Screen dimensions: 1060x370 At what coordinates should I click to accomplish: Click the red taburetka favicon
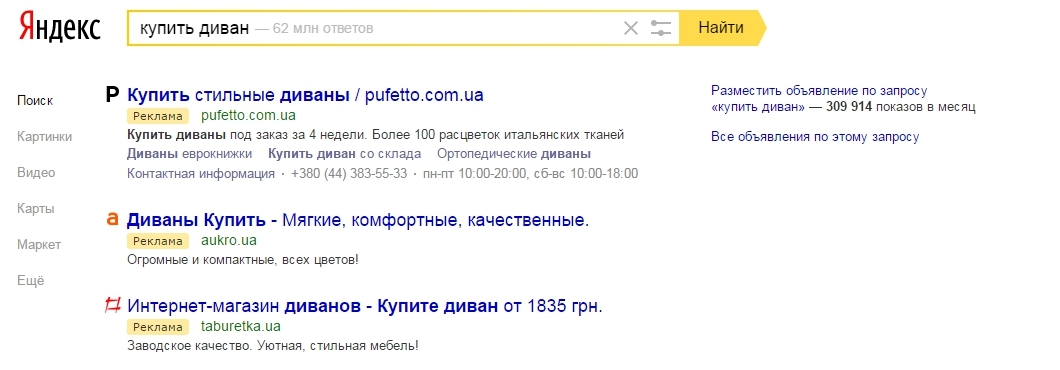[113, 306]
